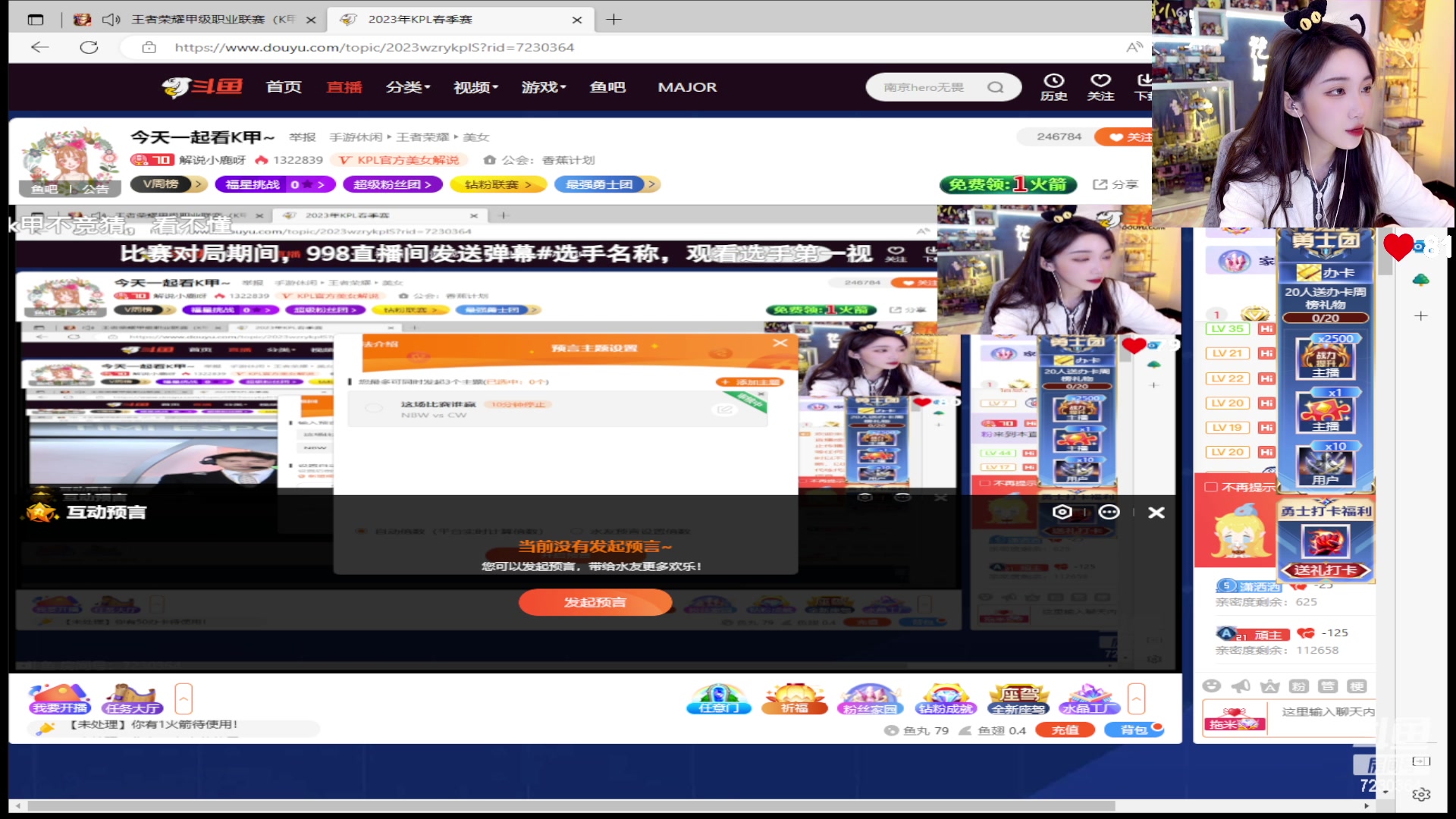Click the megaphone icon in chat toolbar

click(x=1241, y=686)
